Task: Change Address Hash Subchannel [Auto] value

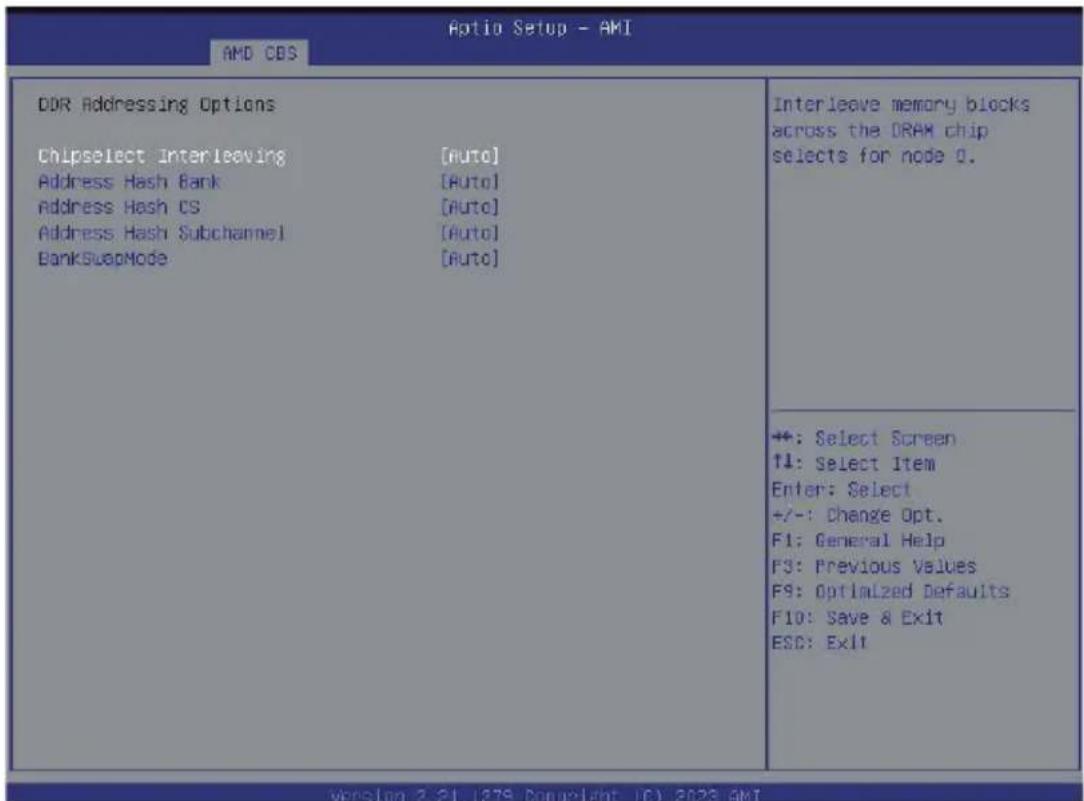Action: (x=469, y=233)
